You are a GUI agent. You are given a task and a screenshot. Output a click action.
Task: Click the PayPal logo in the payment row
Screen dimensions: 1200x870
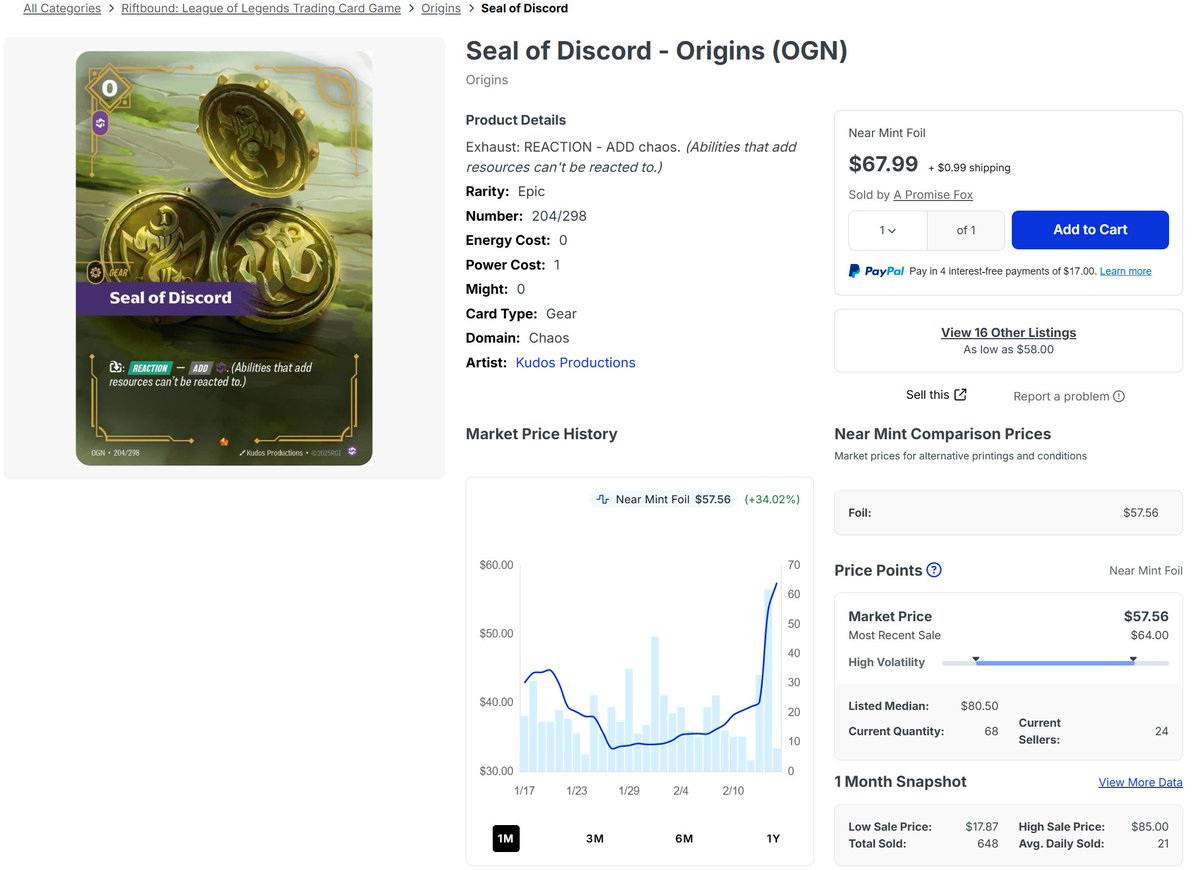[876, 270]
